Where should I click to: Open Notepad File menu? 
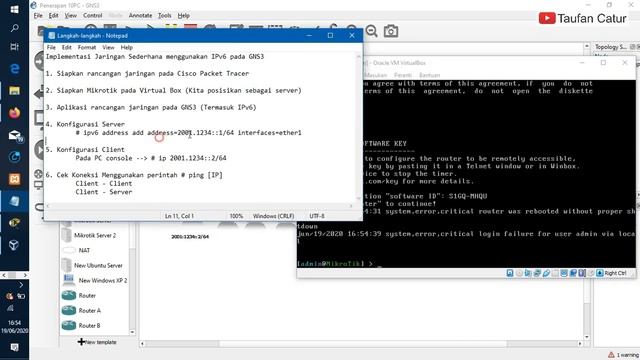point(51,47)
